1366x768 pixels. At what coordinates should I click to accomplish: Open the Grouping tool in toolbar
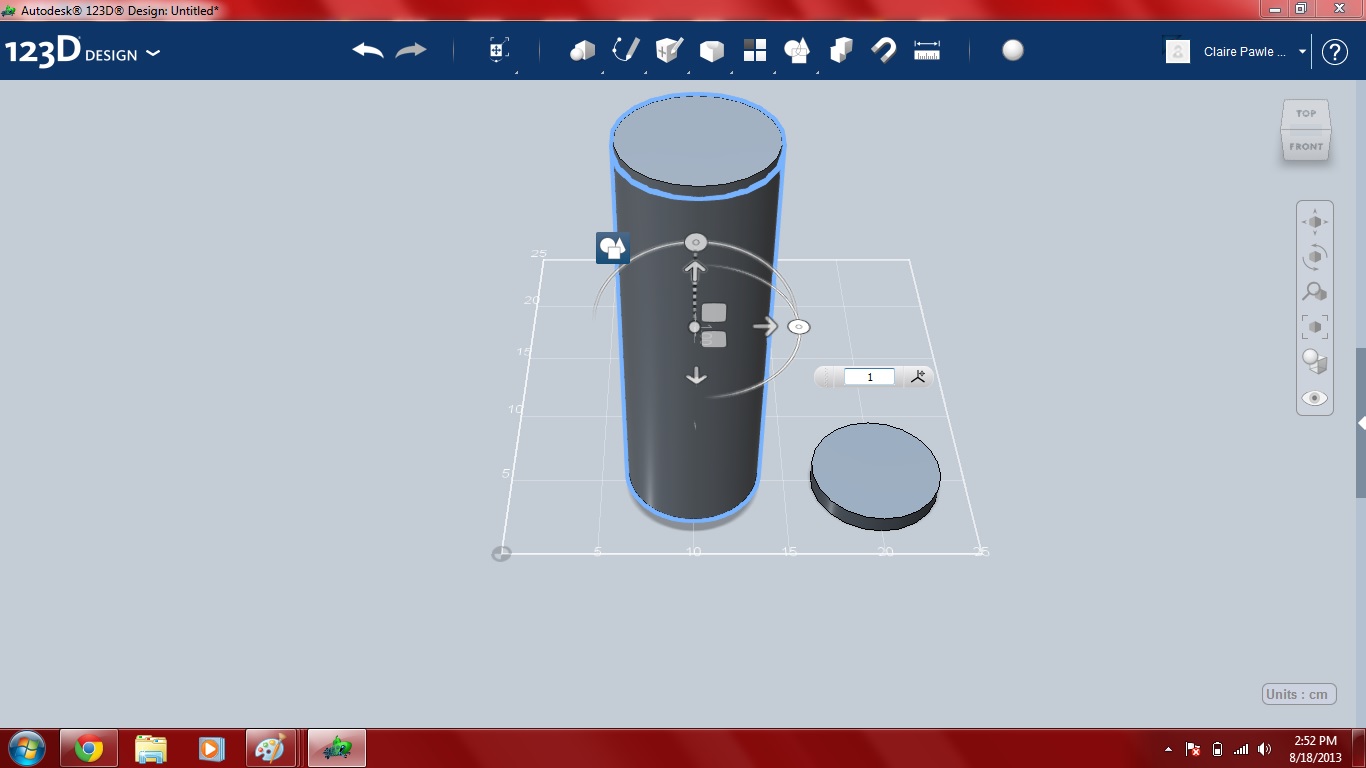pyautogui.click(x=797, y=50)
